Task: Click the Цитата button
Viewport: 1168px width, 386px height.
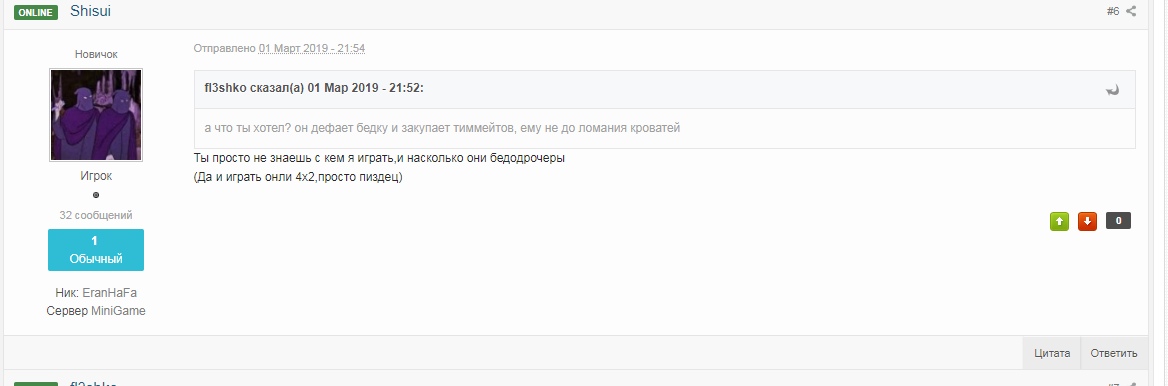Action: [1052, 353]
